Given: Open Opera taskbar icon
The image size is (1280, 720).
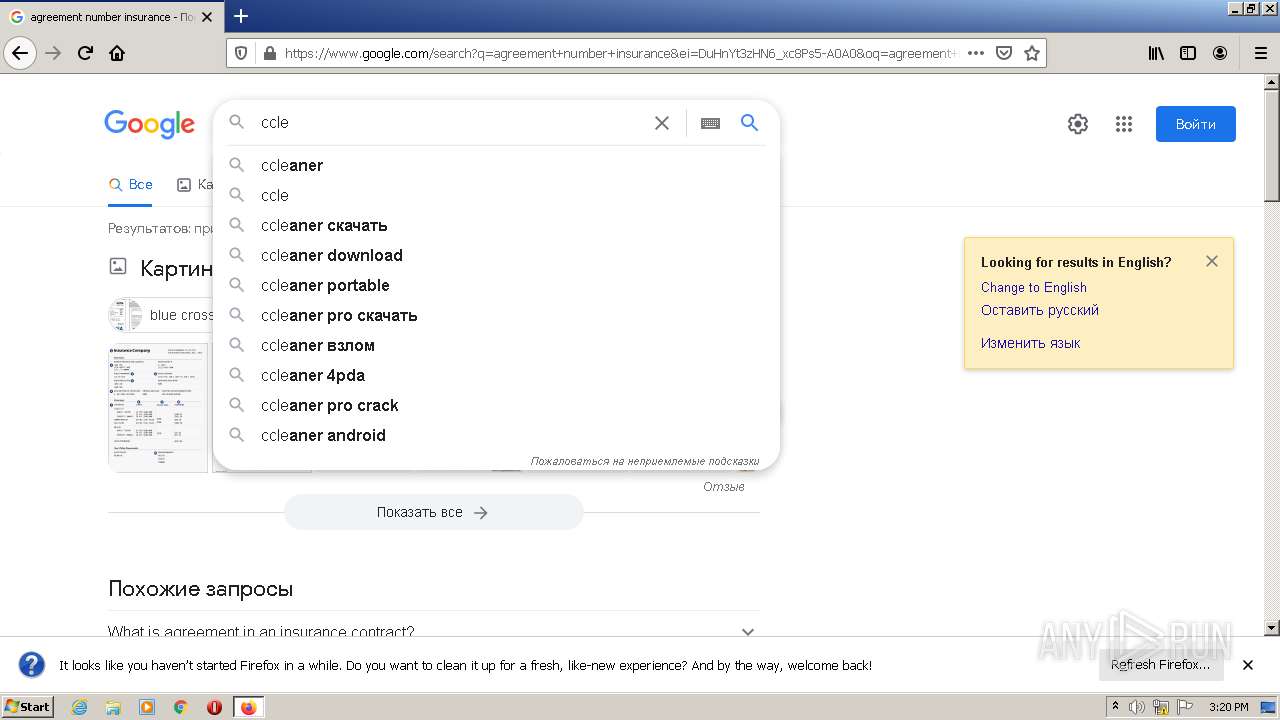Looking at the screenshot, I should pos(214,707).
